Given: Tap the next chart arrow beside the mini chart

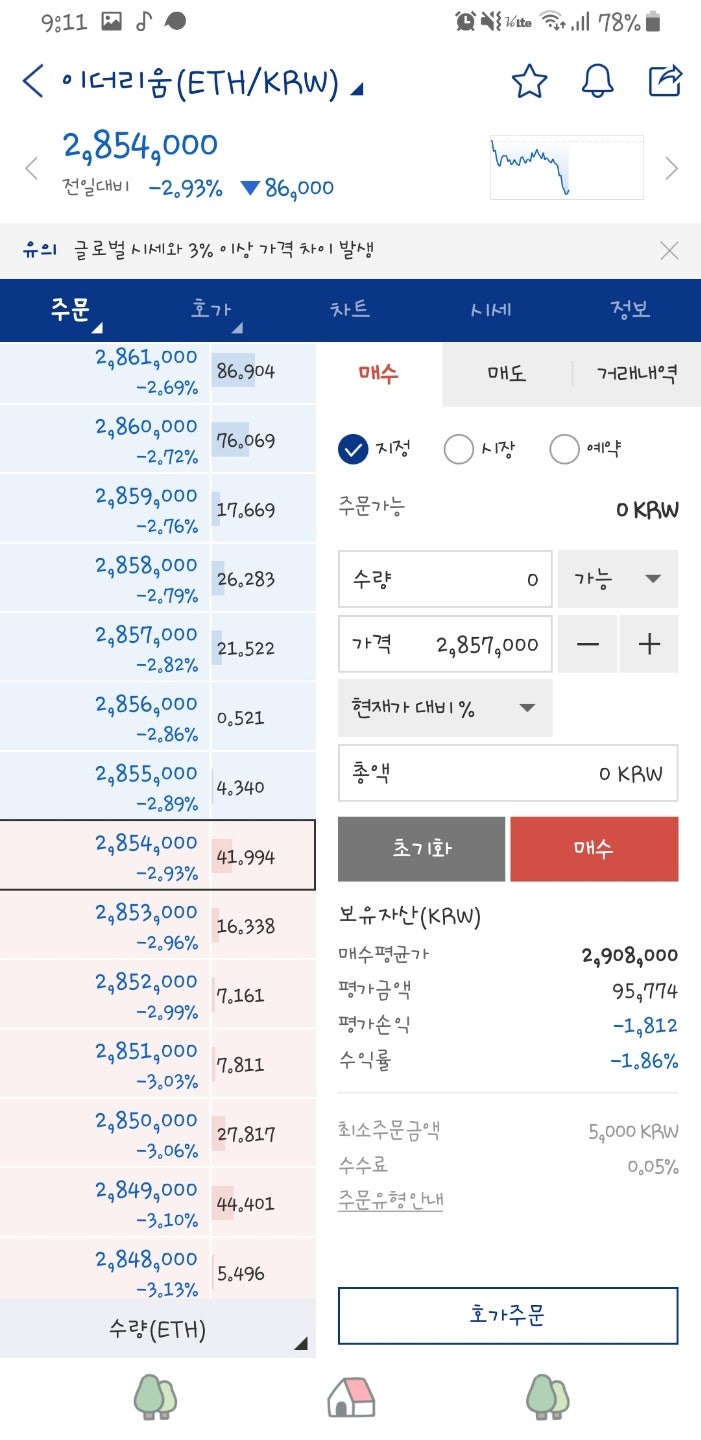Looking at the screenshot, I should (x=672, y=167).
